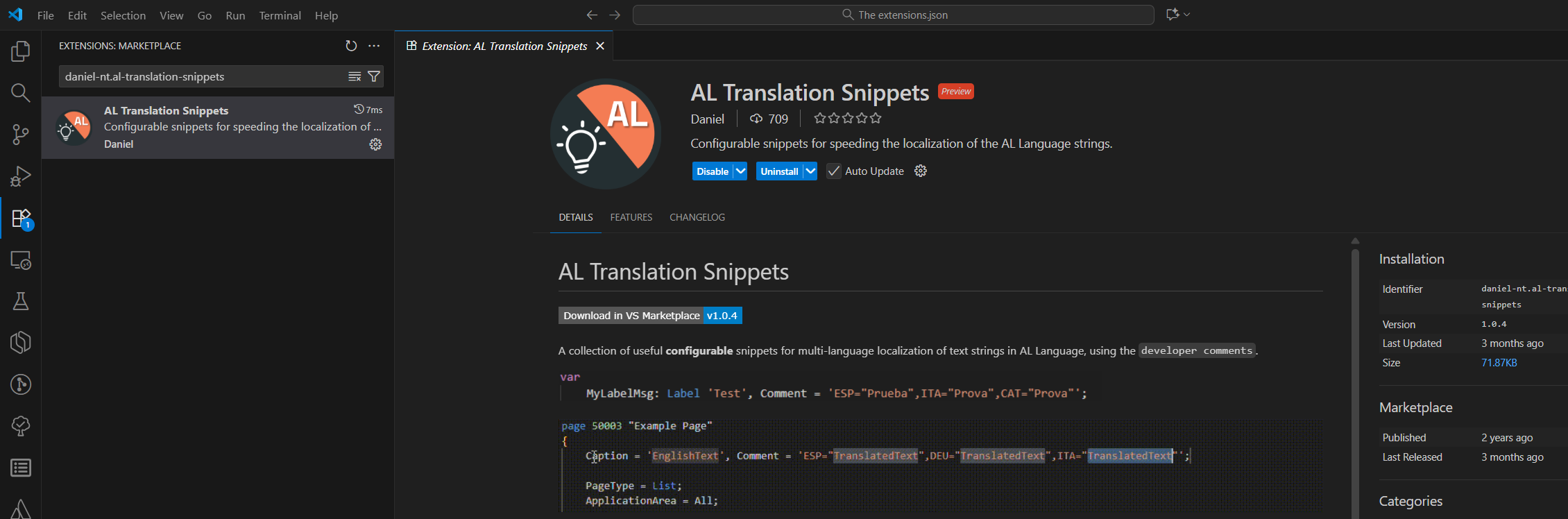This screenshot has width=1568, height=519.
Task: Switch to the CHANGELOG tab
Action: [697, 217]
